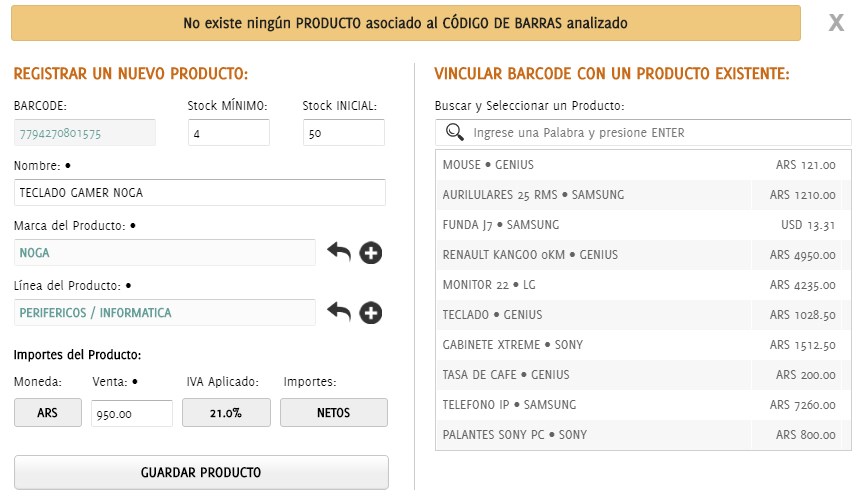Select MOUSE • GENIUS from product list
Viewport: 865px width, 496px height.
[594, 165]
